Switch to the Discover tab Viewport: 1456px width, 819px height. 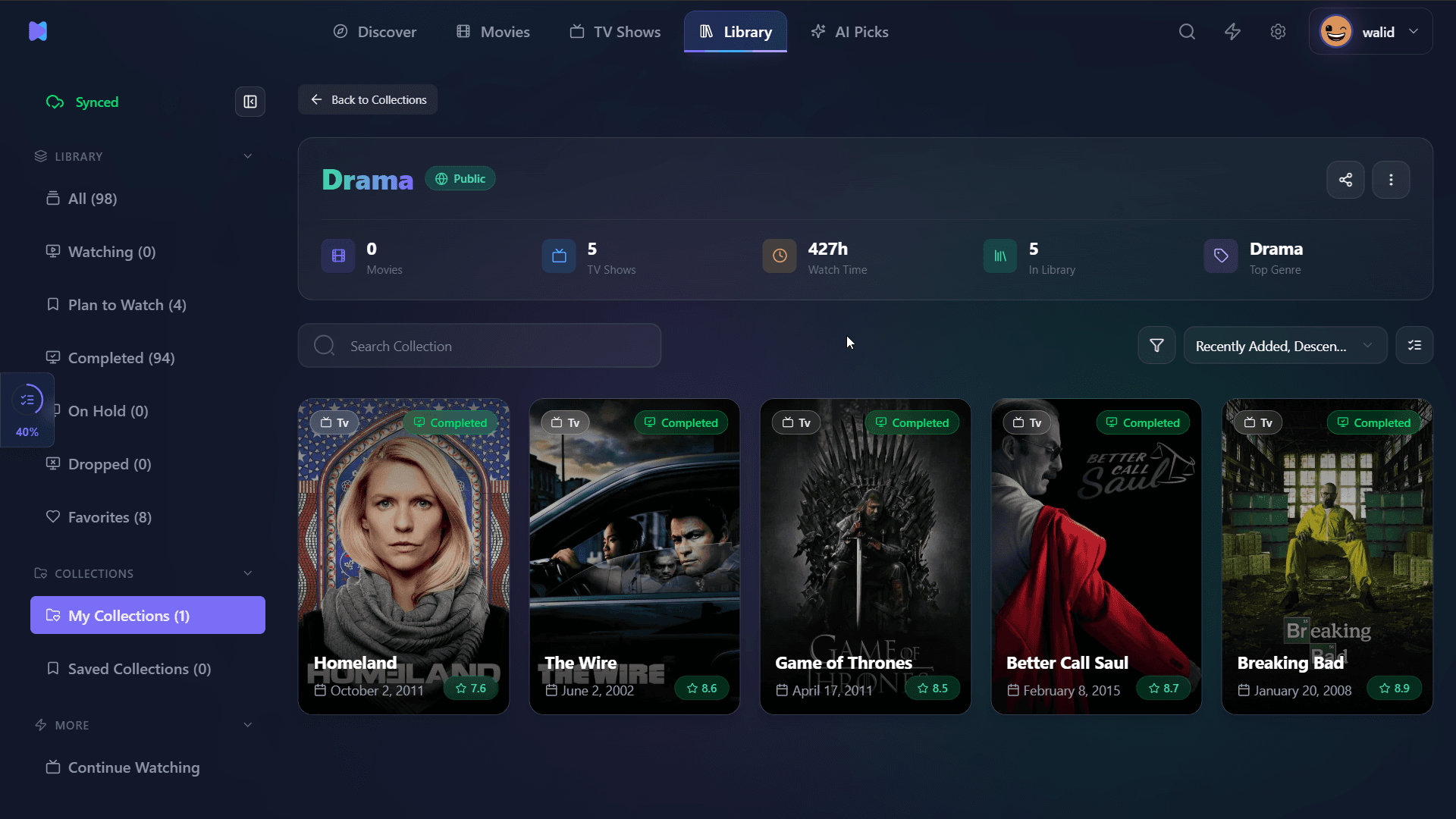[x=375, y=32]
